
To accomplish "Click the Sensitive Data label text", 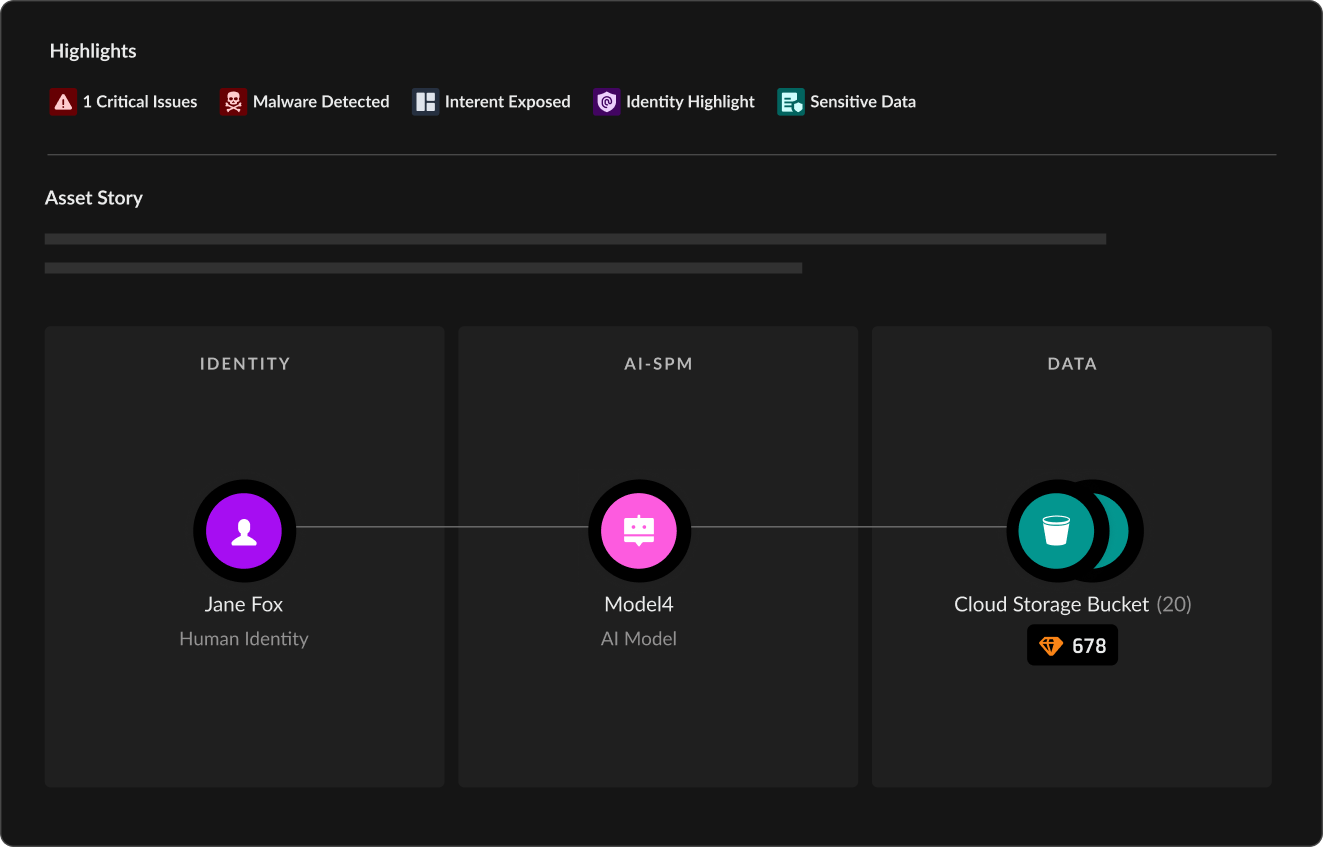I will click(x=862, y=102).
